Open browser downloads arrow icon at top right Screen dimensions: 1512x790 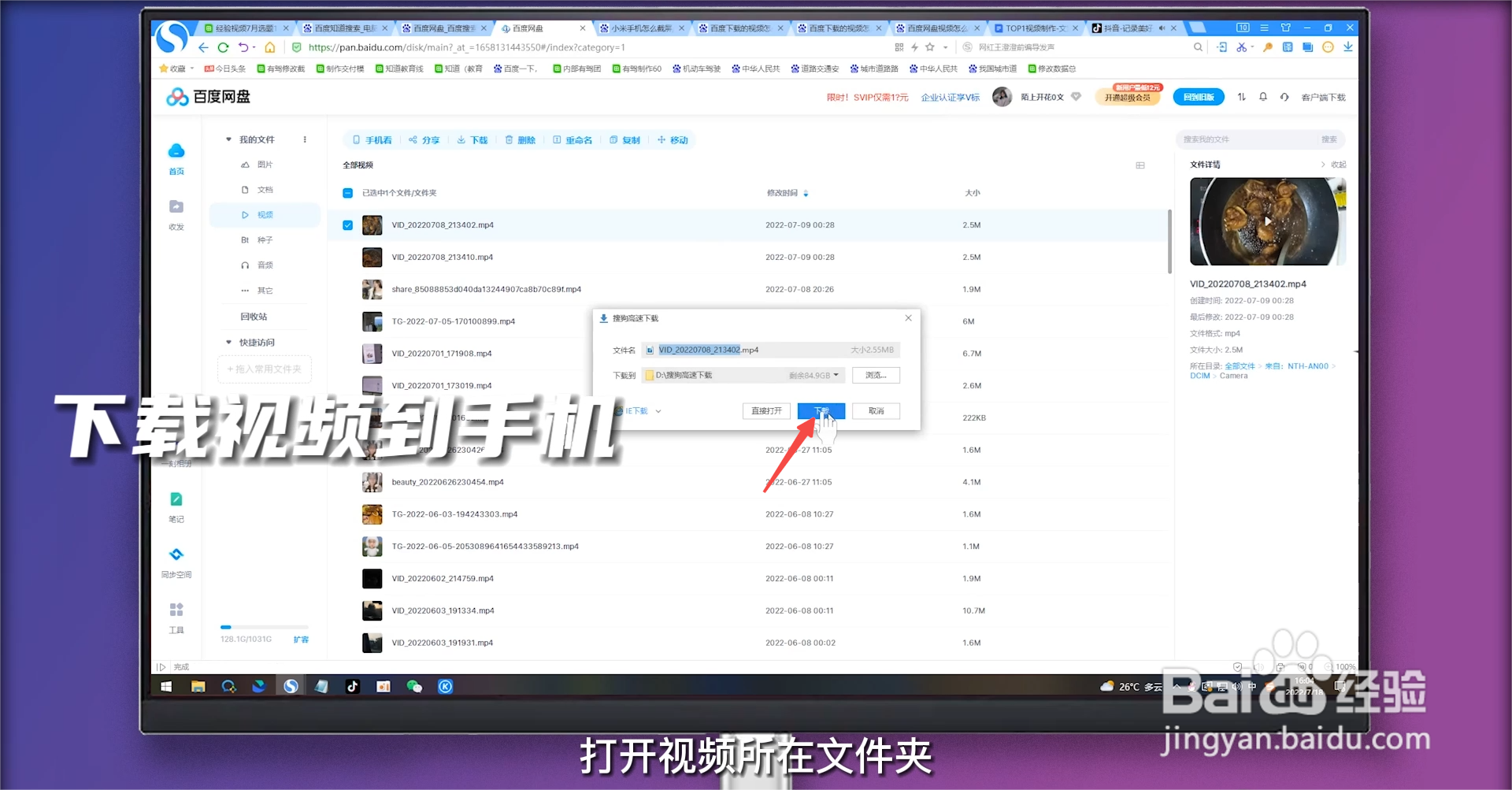pyautogui.click(x=1348, y=47)
